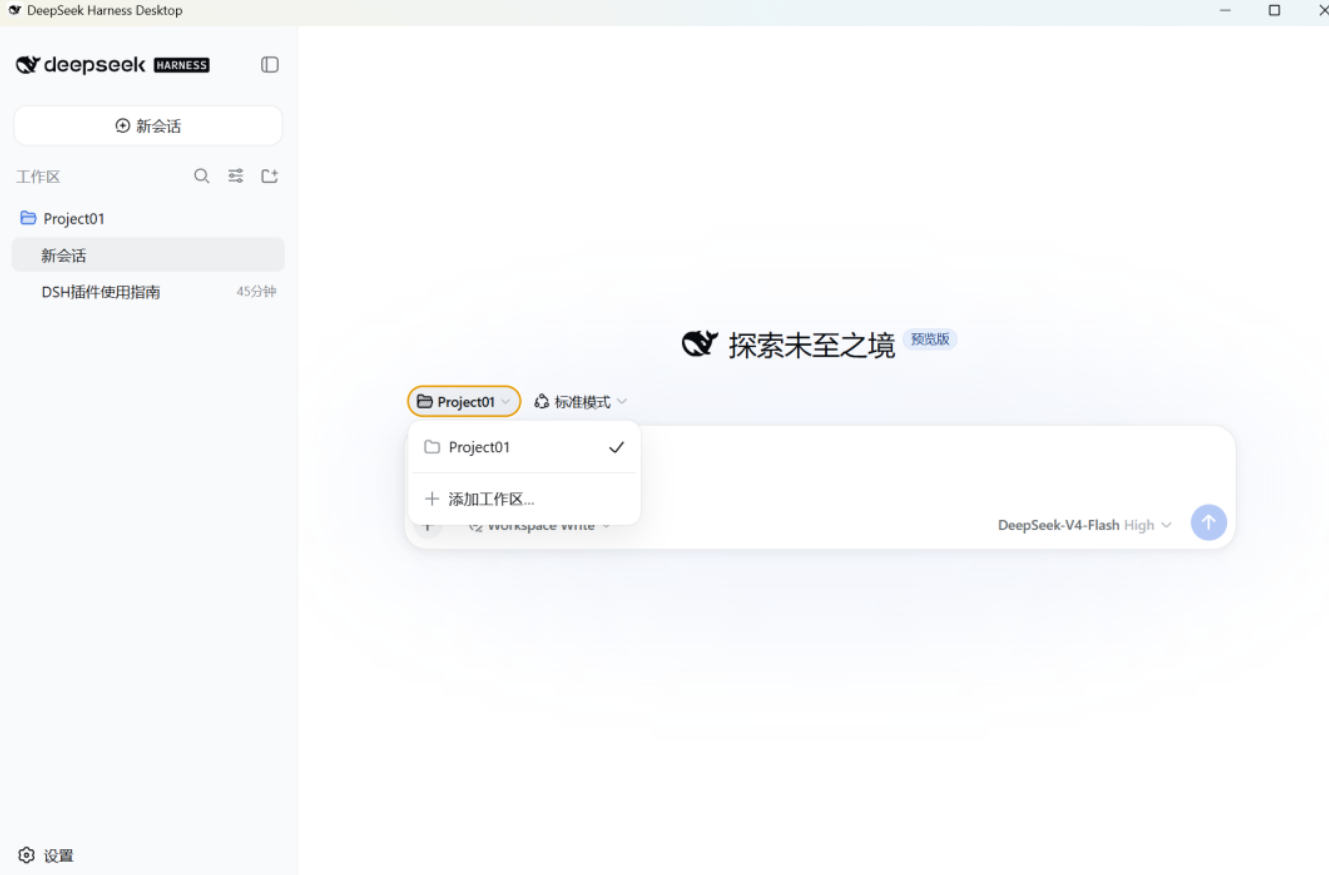Search workspaces using the magnifier icon
Viewport: 1329px width, 875px height.
coord(202,176)
